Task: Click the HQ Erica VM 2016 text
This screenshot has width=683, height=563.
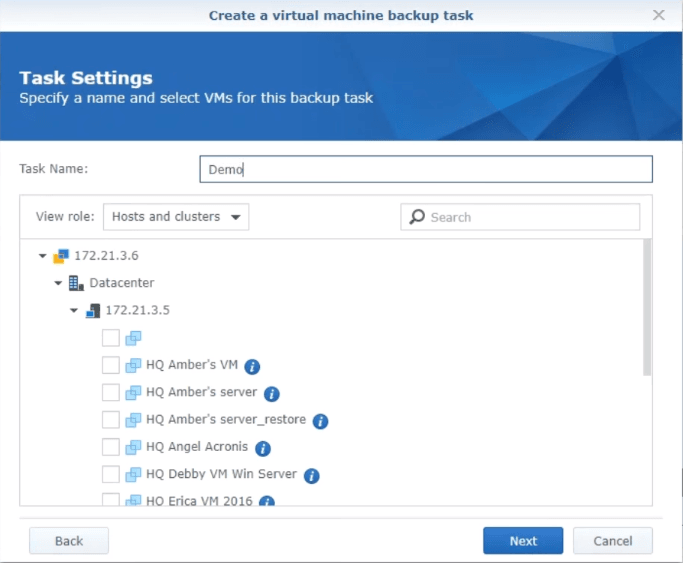Action: 199,500
